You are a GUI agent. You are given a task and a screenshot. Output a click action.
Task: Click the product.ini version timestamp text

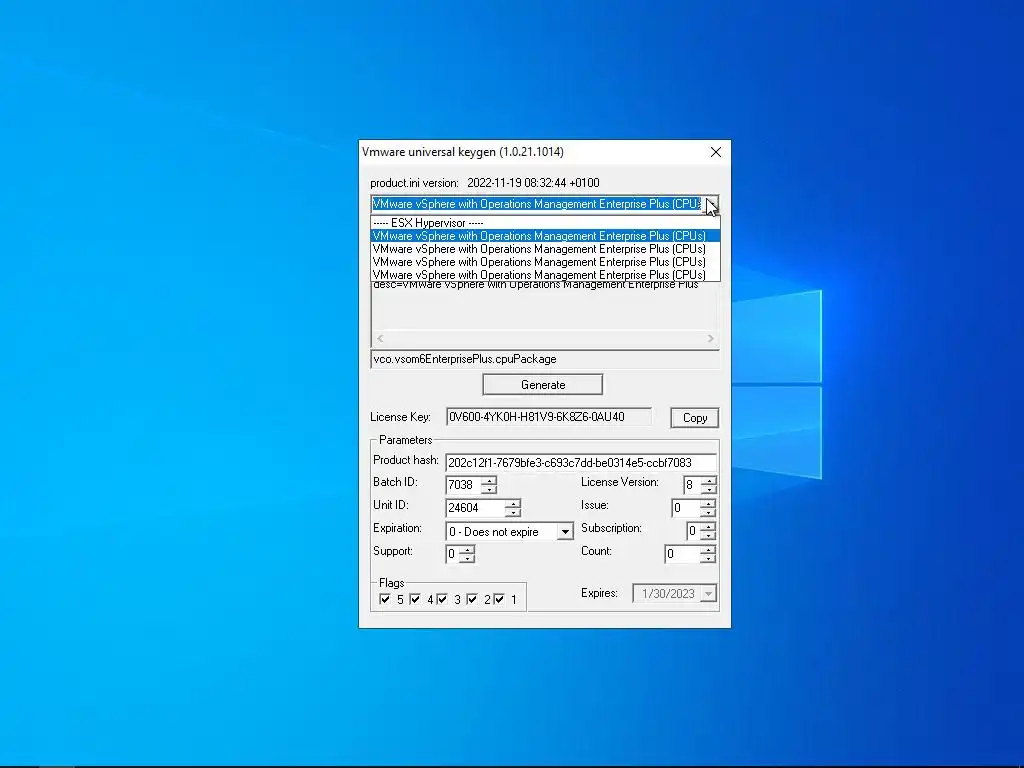533,183
